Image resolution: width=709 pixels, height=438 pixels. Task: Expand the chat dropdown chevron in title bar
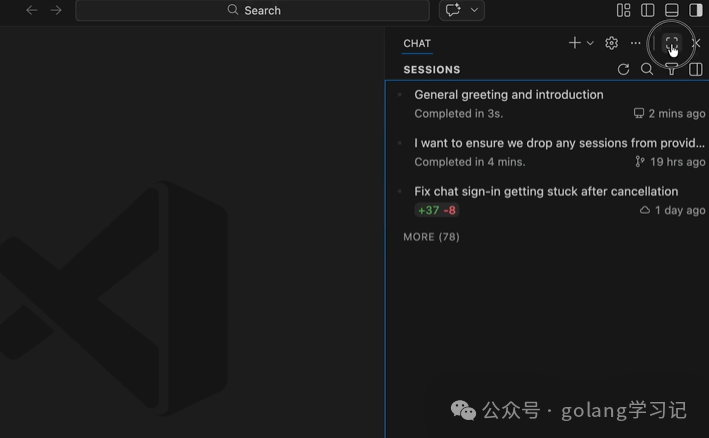(x=474, y=10)
